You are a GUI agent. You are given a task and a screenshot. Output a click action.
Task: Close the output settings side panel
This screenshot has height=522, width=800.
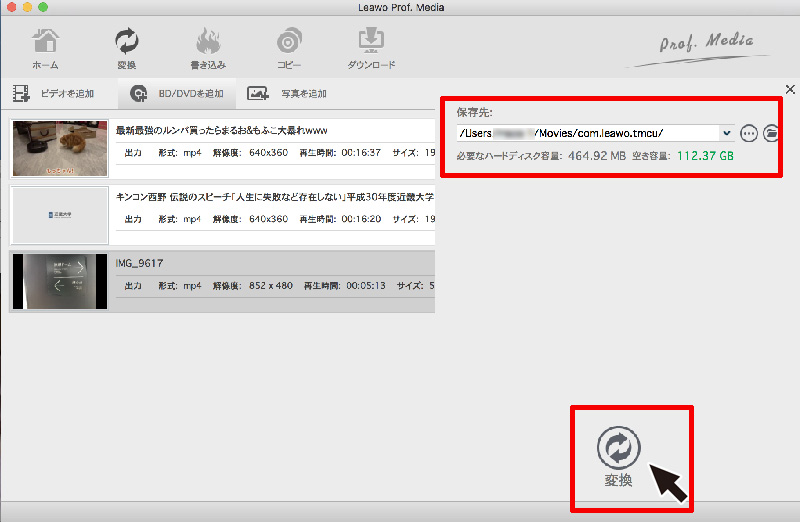[x=790, y=89]
